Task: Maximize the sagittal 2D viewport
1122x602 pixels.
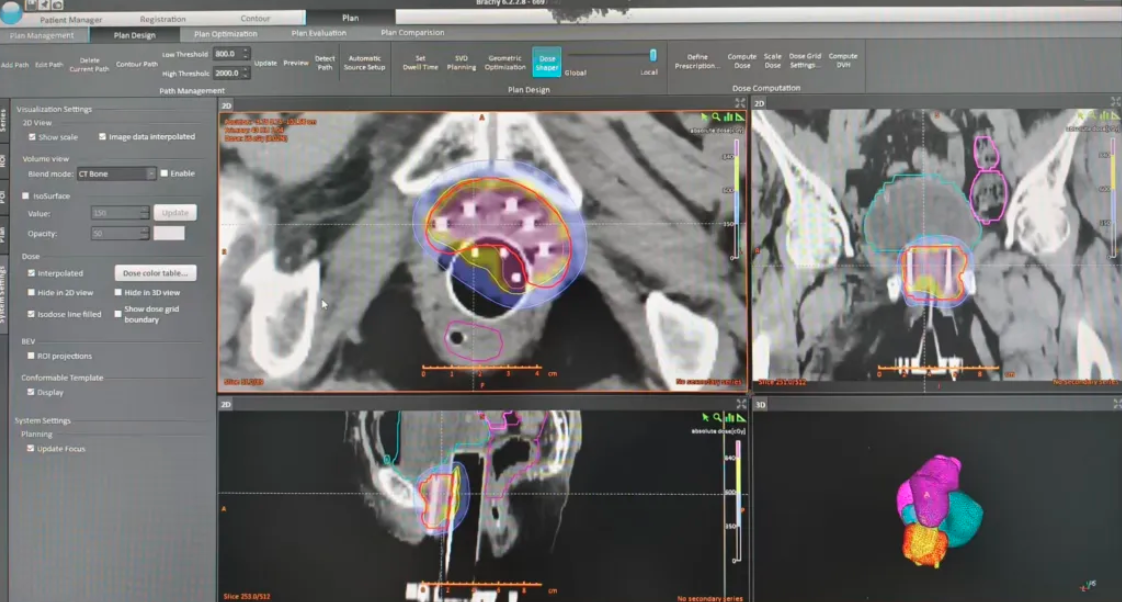Action: (x=741, y=404)
